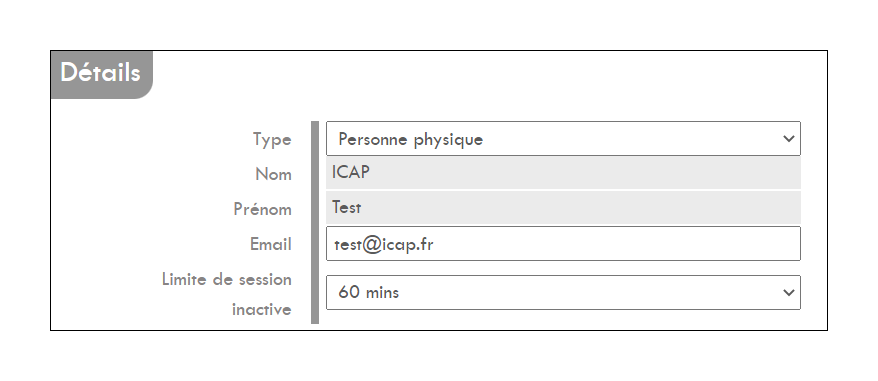Click the test@icap.fr text in Email

coord(384,244)
